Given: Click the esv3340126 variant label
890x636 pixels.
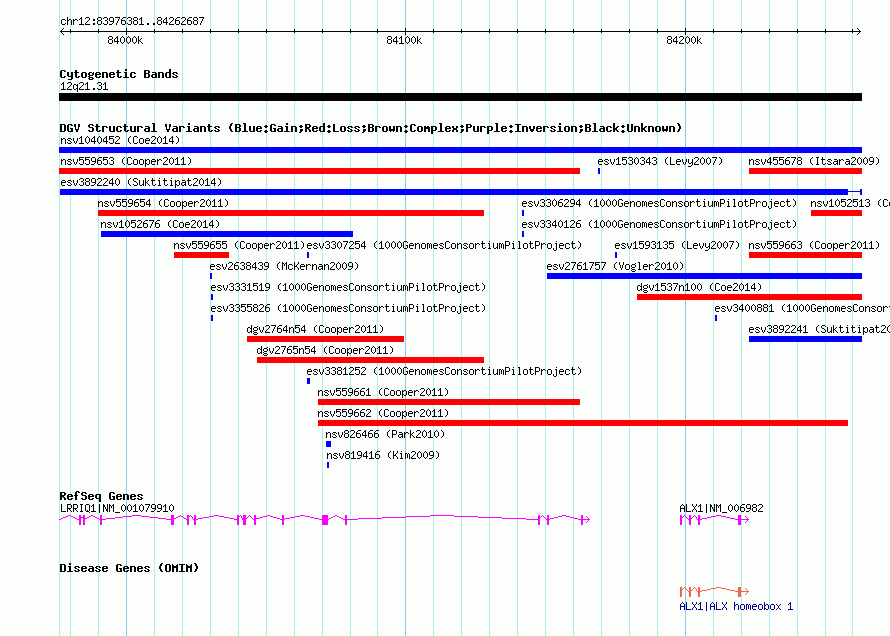Looking at the screenshot, I should point(659,224).
